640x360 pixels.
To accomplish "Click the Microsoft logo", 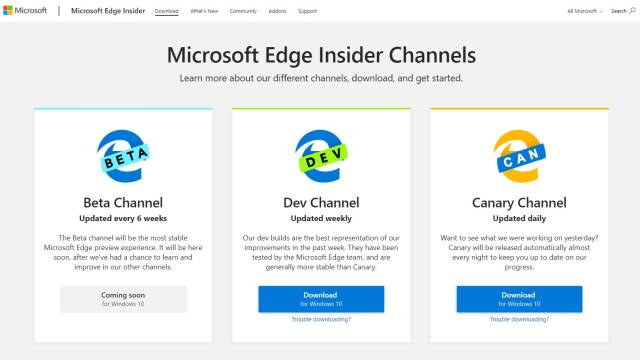I will coord(25,11).
